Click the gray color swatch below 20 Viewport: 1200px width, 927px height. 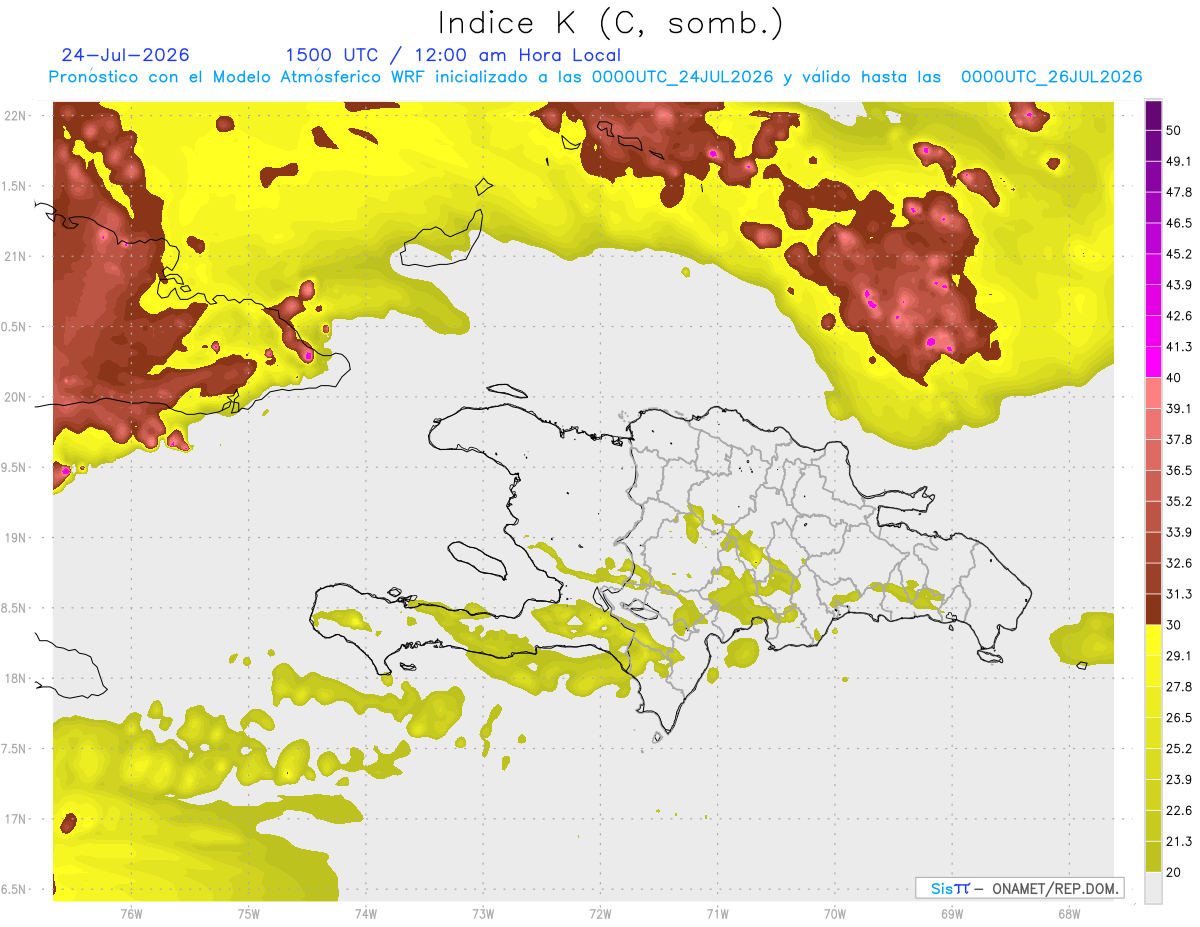[x=1153, y=888]
